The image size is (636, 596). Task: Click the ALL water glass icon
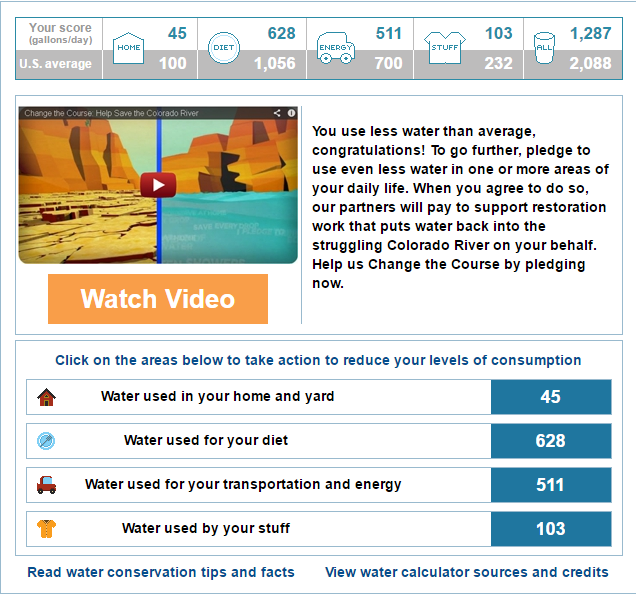tap(544, 48)
